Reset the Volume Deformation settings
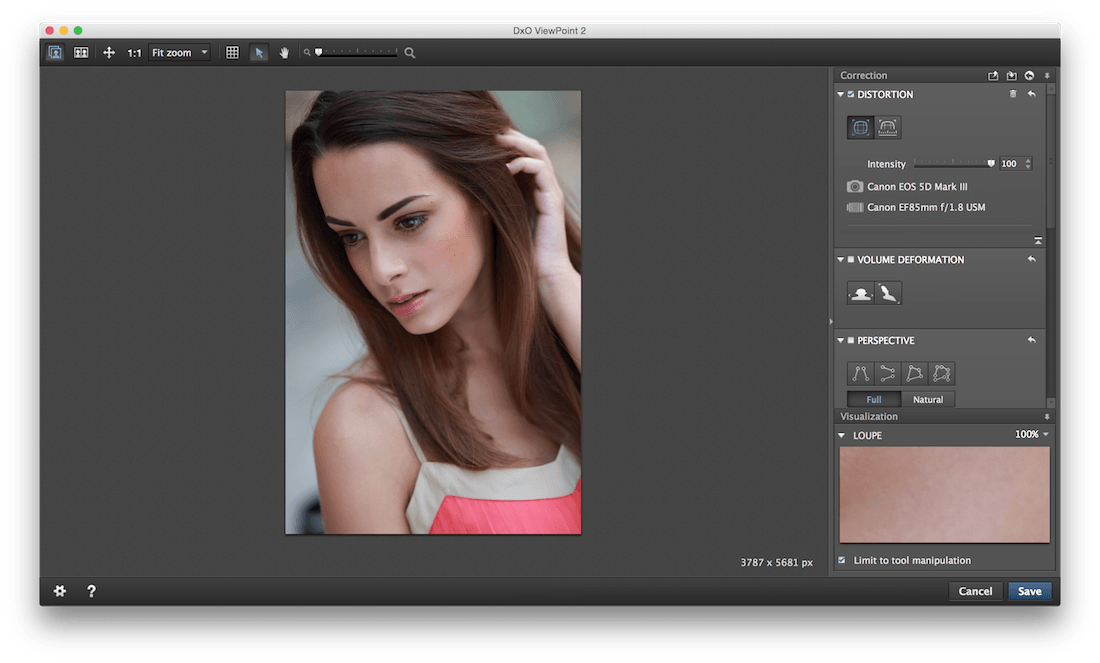Viewport: 1100px width, 663px height. click(1031, 260)
